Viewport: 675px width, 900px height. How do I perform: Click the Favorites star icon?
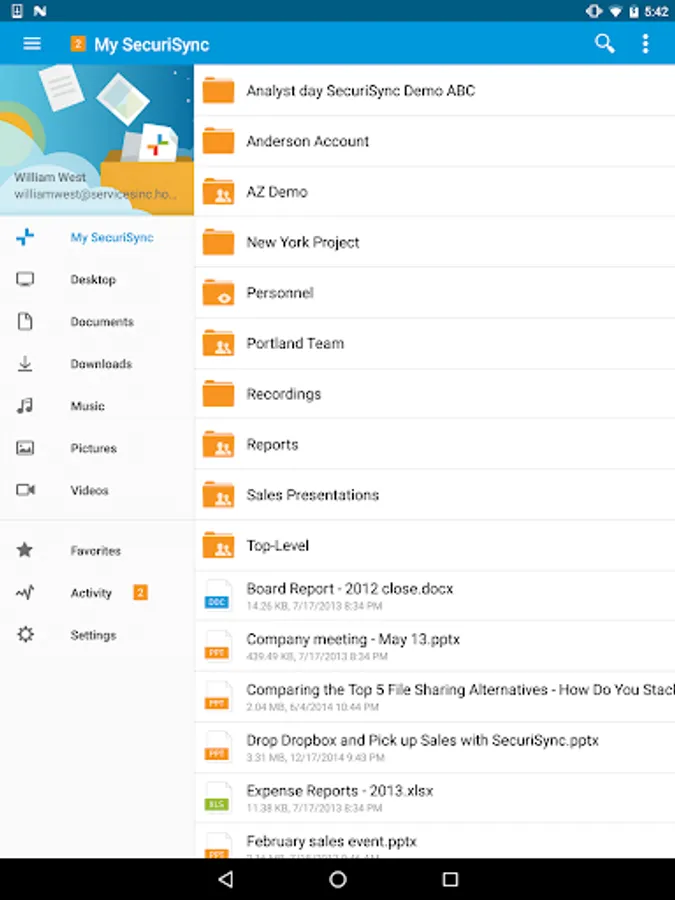coord(25,550)
